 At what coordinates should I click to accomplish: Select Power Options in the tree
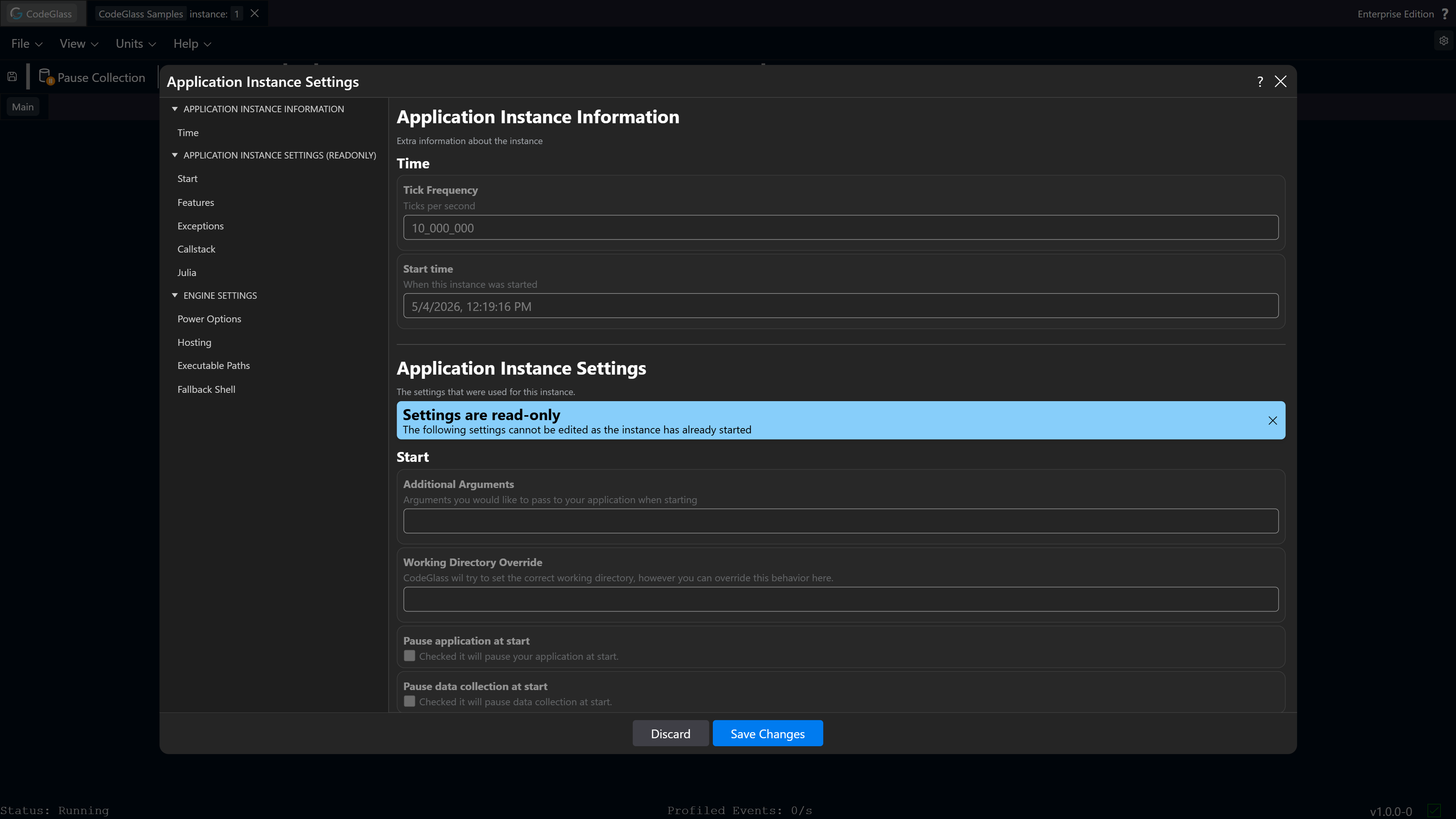pyautogui.click(x=209, y=319)
